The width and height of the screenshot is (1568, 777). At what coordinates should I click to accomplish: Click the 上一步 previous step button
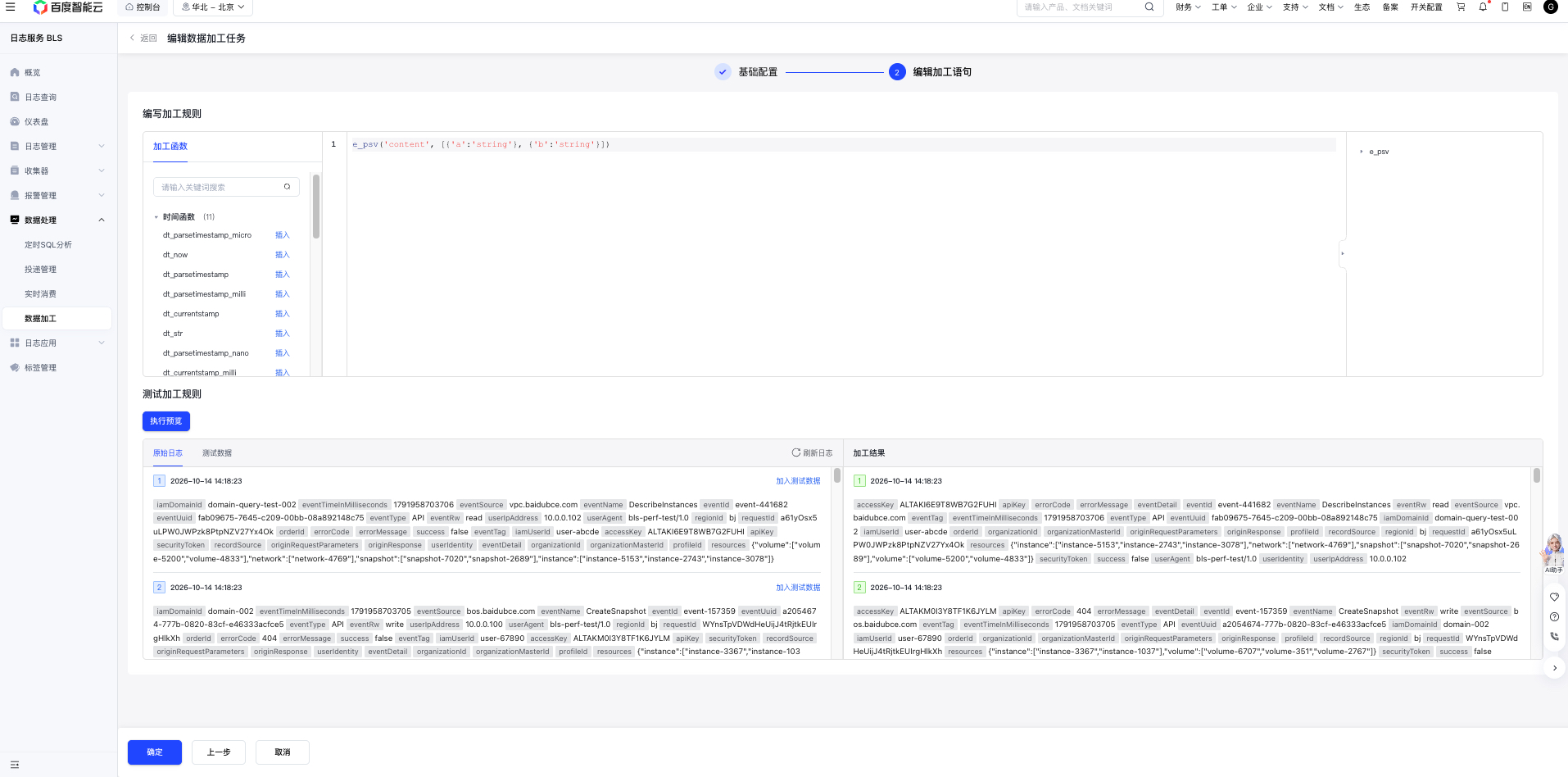point(219,752)
